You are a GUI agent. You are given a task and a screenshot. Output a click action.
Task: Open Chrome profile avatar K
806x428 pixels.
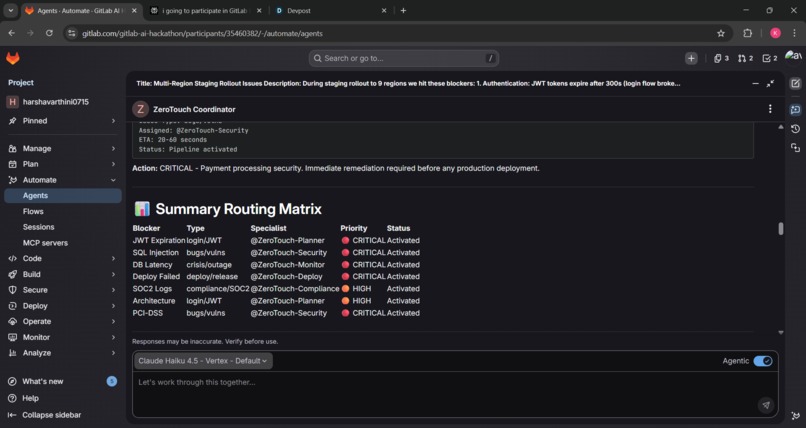pos(775,33)
